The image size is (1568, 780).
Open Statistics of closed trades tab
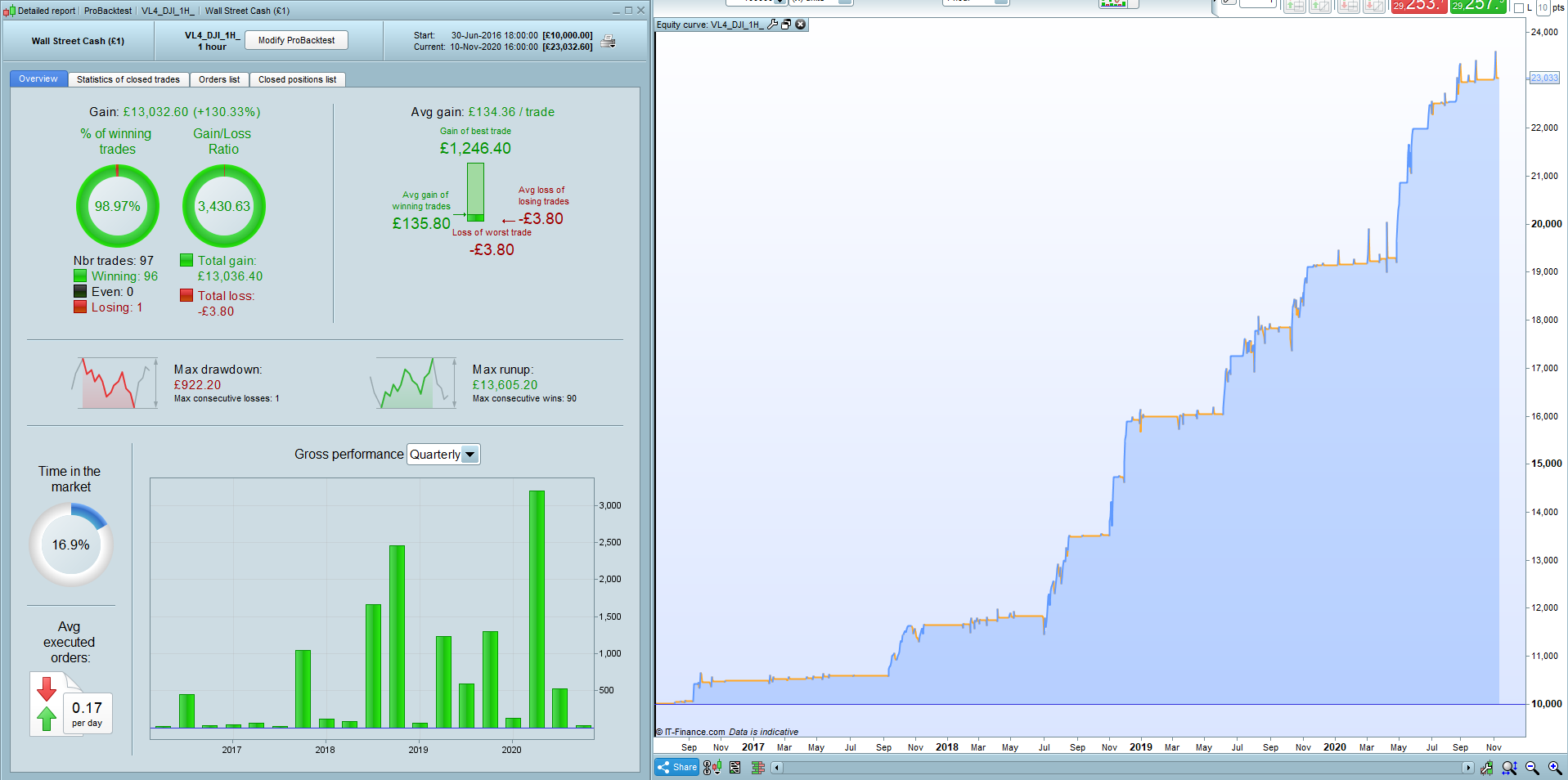tap(128, 79)
